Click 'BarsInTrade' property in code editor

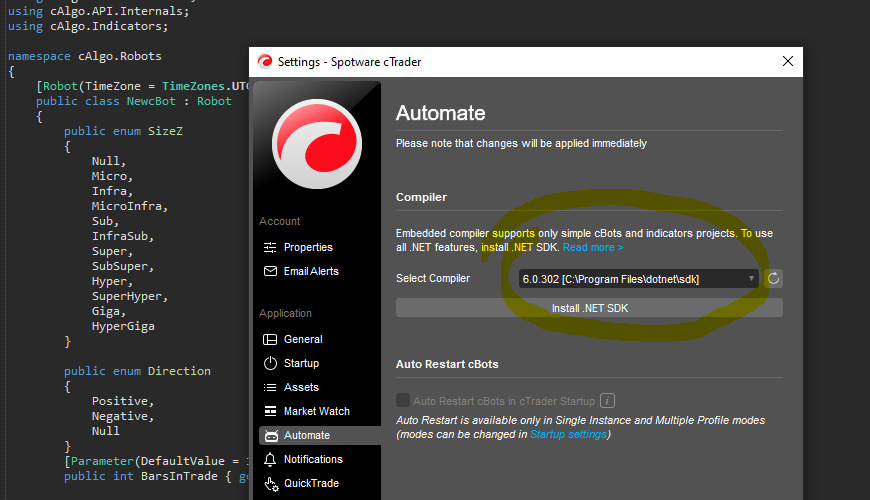[x=179, y=476]
